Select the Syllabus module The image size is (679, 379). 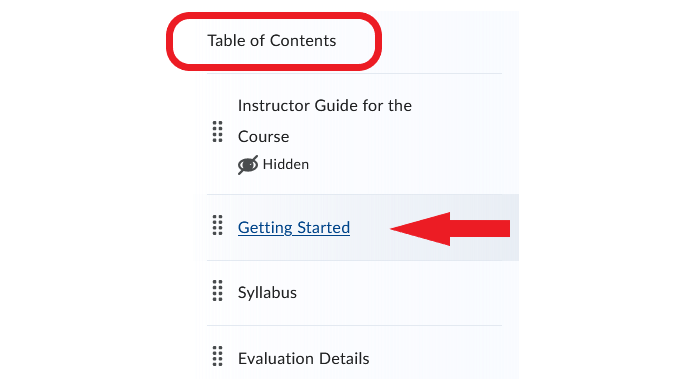tap(267, 293)
